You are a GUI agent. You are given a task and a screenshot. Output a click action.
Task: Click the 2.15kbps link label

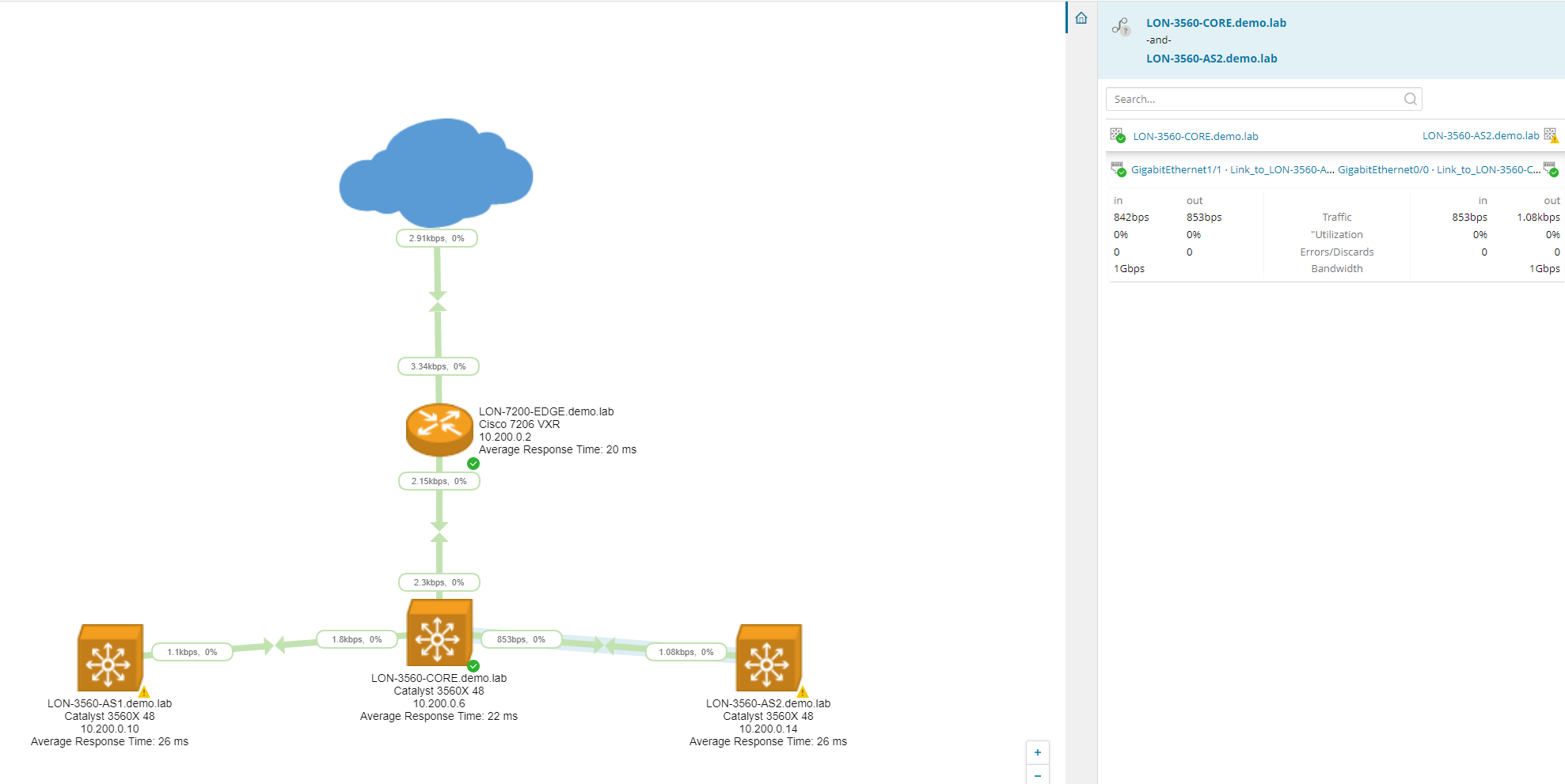pyautogui.click(x=439, y=481)
